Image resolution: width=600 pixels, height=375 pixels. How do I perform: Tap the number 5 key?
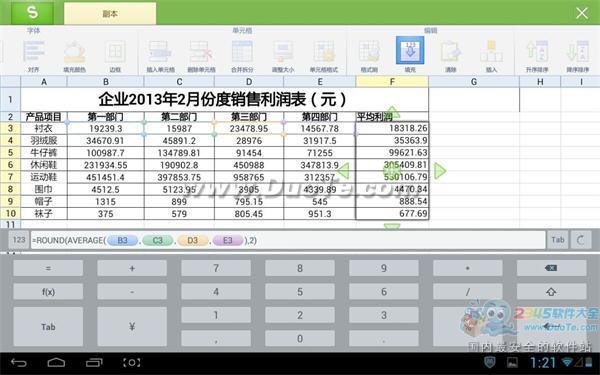click(300, 292)
